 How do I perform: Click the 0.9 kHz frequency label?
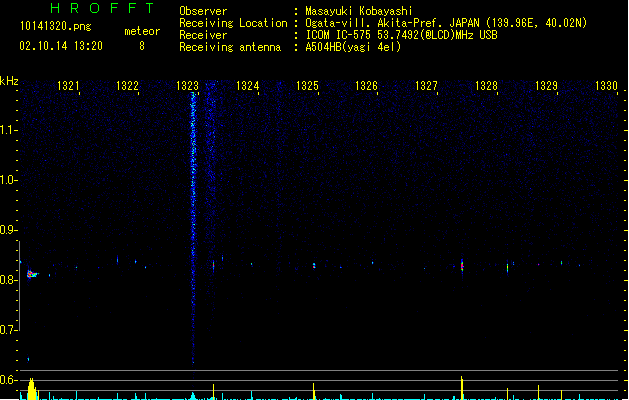8,230
